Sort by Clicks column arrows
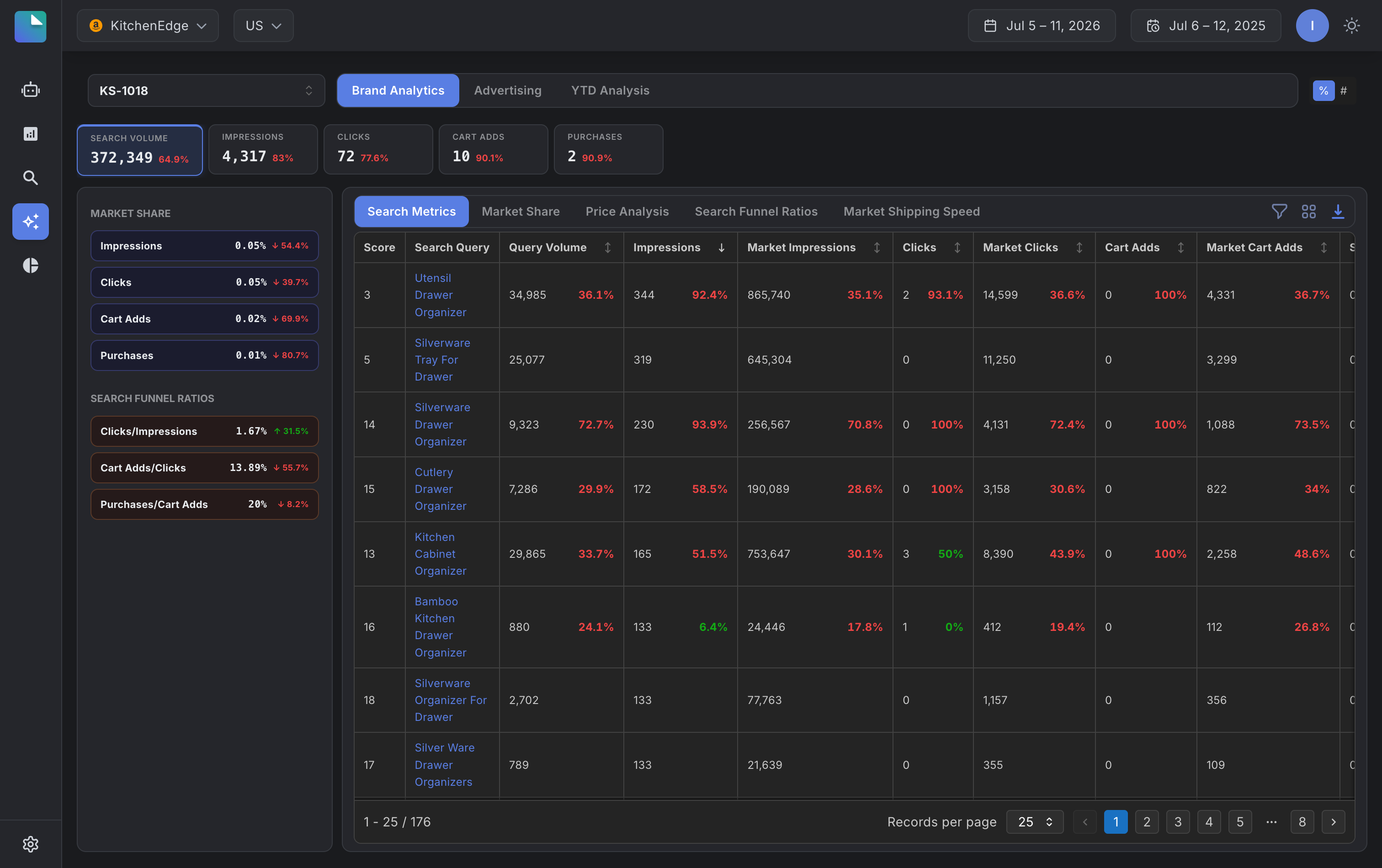 [957, 247]
